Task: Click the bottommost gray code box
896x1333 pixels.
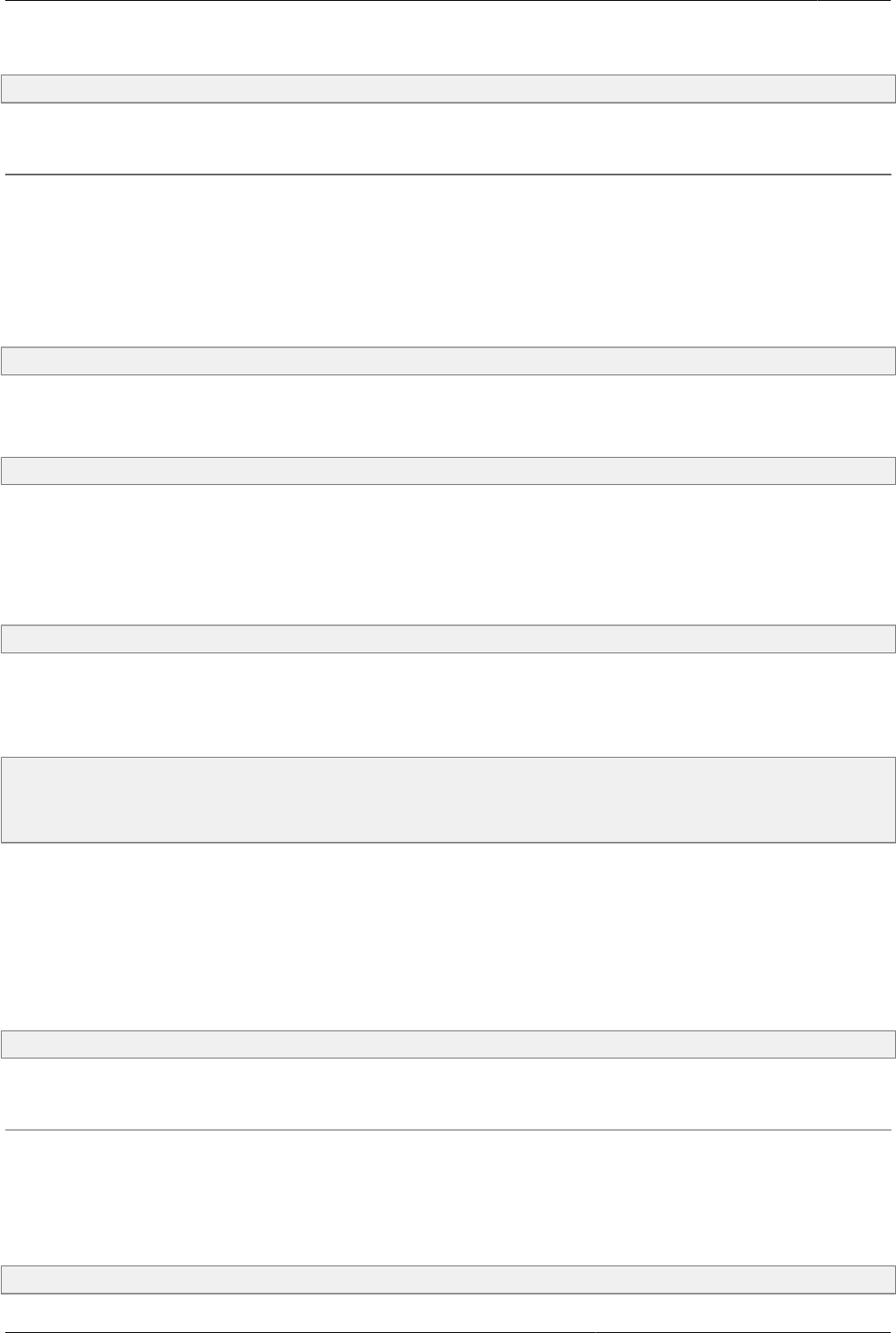Action: pyautogui.click(x=448, y=1280)
